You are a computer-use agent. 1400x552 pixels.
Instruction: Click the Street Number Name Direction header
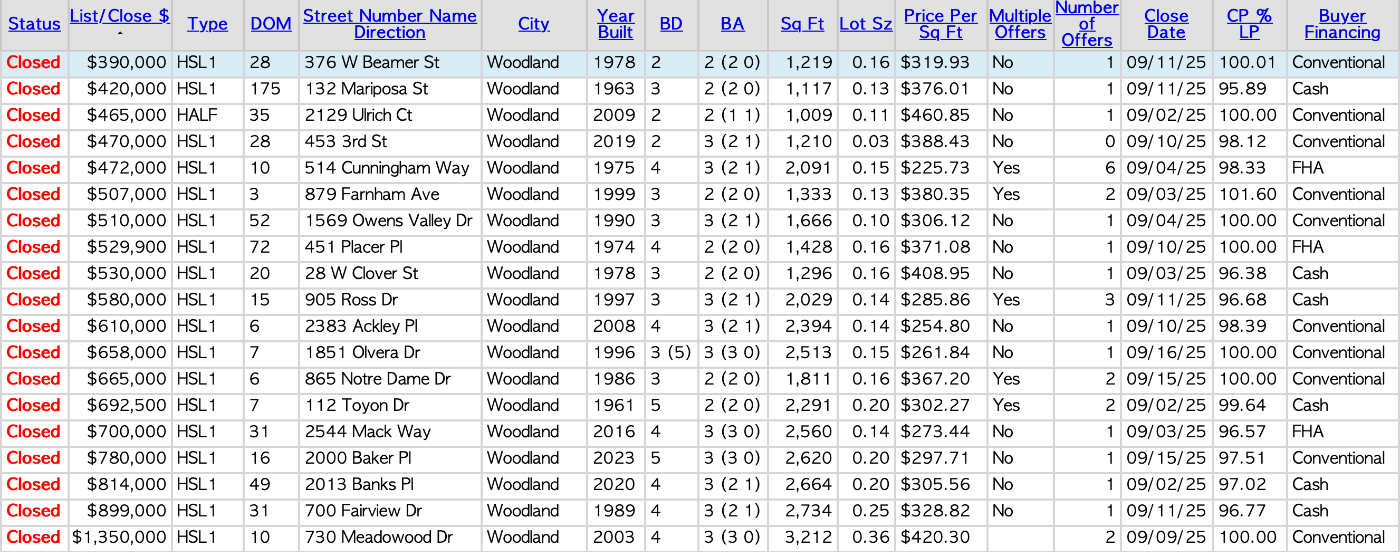click(x=389, y=24)
